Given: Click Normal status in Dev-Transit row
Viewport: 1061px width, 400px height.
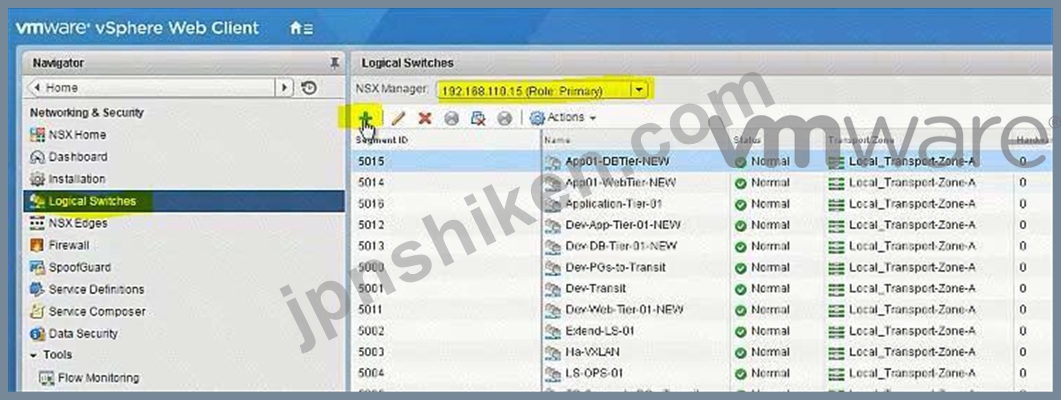Looking at the screenshot, I should pos(769,288).
